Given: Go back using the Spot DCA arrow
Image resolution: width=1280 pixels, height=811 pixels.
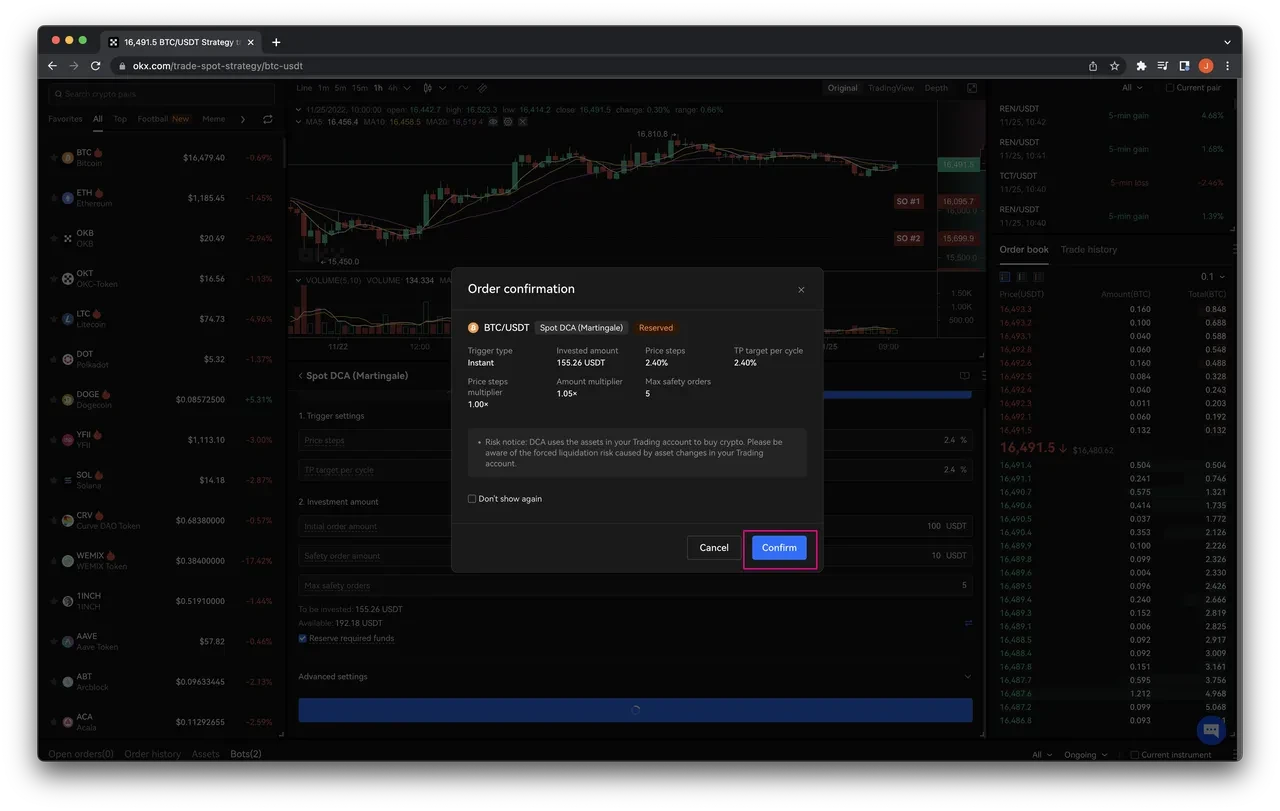Looking at the screenshot, I should [x=300, y=376].
